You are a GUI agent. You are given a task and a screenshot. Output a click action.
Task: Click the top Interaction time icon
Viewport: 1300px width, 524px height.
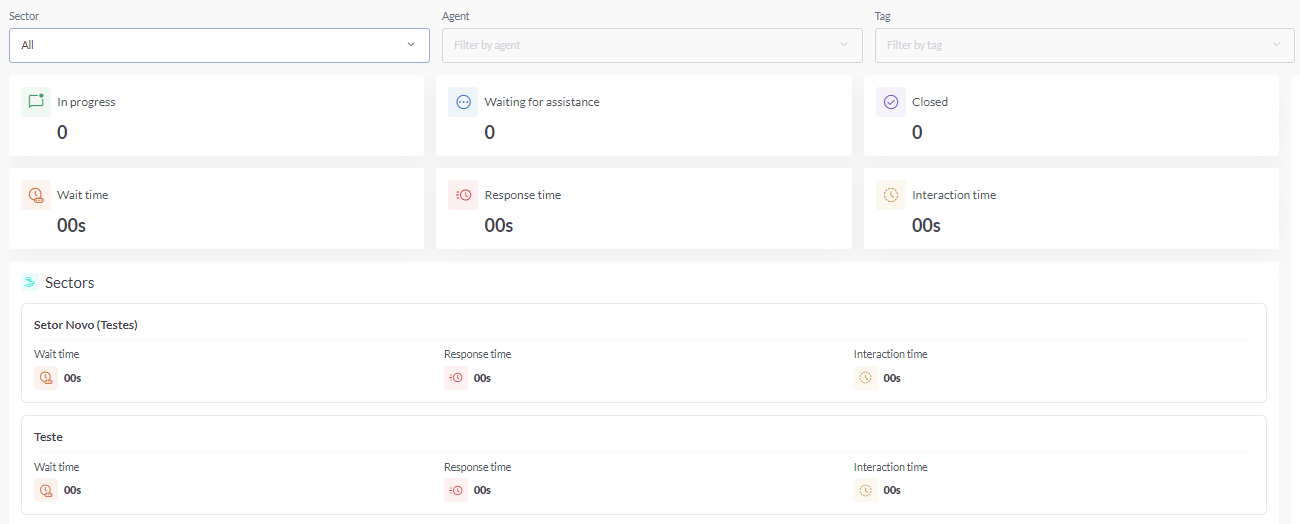[891, 195]
